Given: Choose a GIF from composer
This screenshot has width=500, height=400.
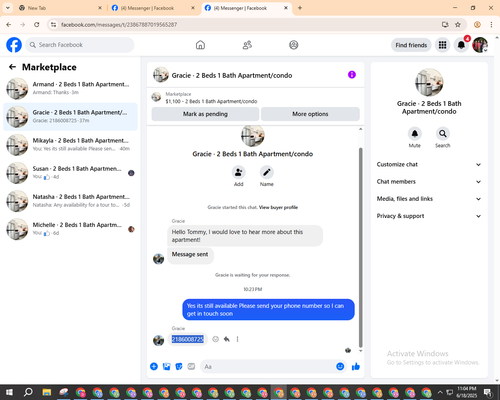Looking at the screenshot, I should tap(191, 366).
